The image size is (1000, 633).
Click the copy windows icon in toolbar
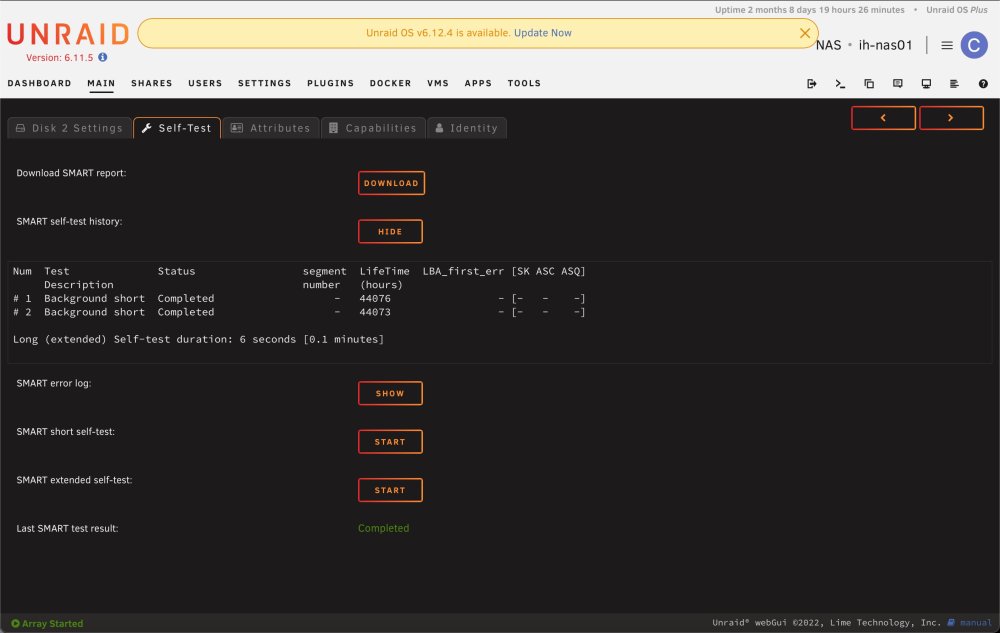(869, 84)
